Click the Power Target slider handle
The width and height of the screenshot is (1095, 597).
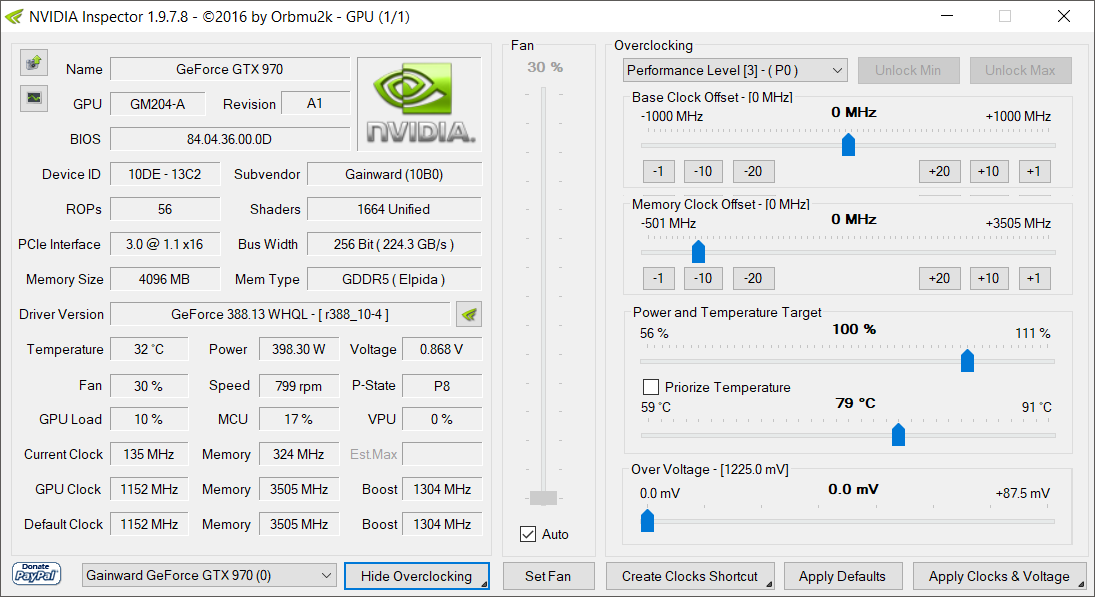click(x=967, y=360)
